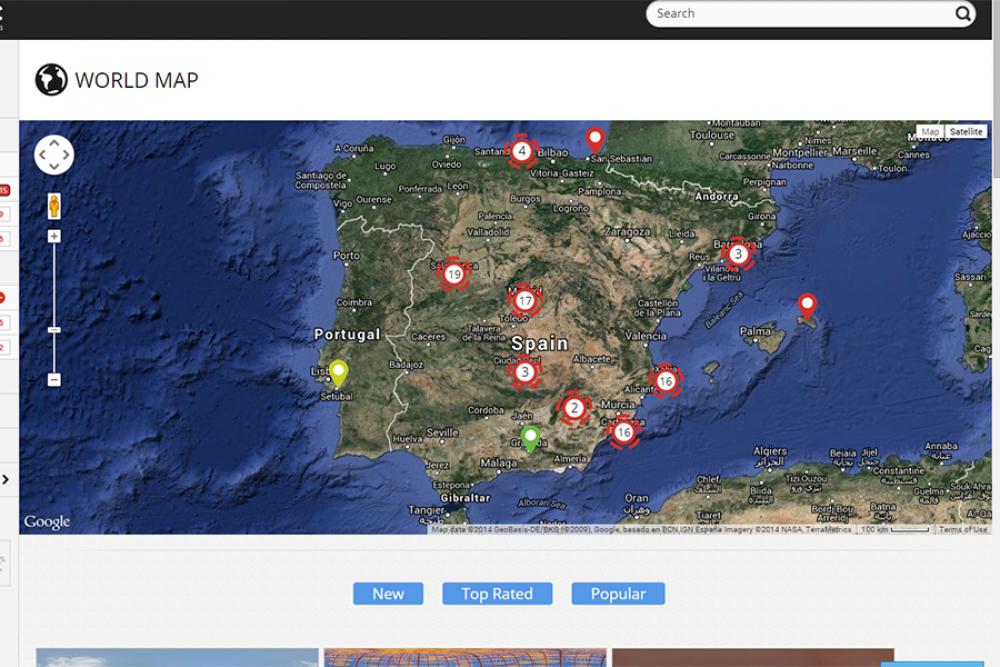Switch to Satellite map view
Viewport: 1000px width, 667px height.
coord(966,132)
